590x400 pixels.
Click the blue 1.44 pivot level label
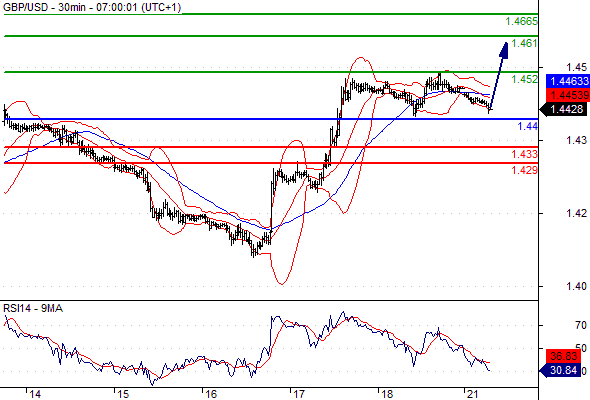click(528, 126)
